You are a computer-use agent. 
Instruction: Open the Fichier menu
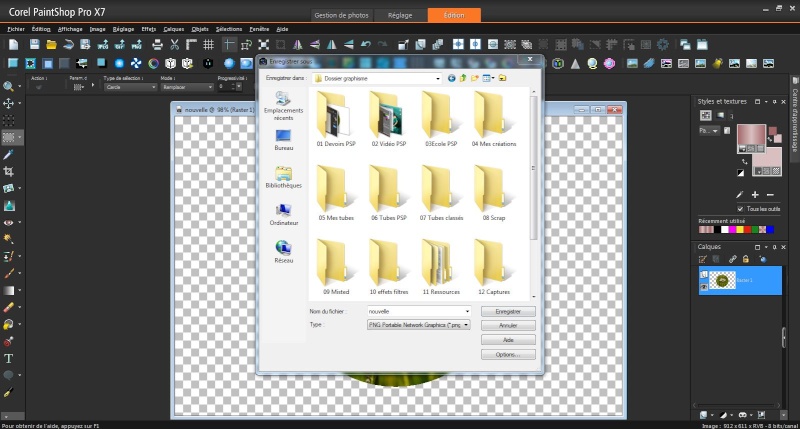click(16, 29)
